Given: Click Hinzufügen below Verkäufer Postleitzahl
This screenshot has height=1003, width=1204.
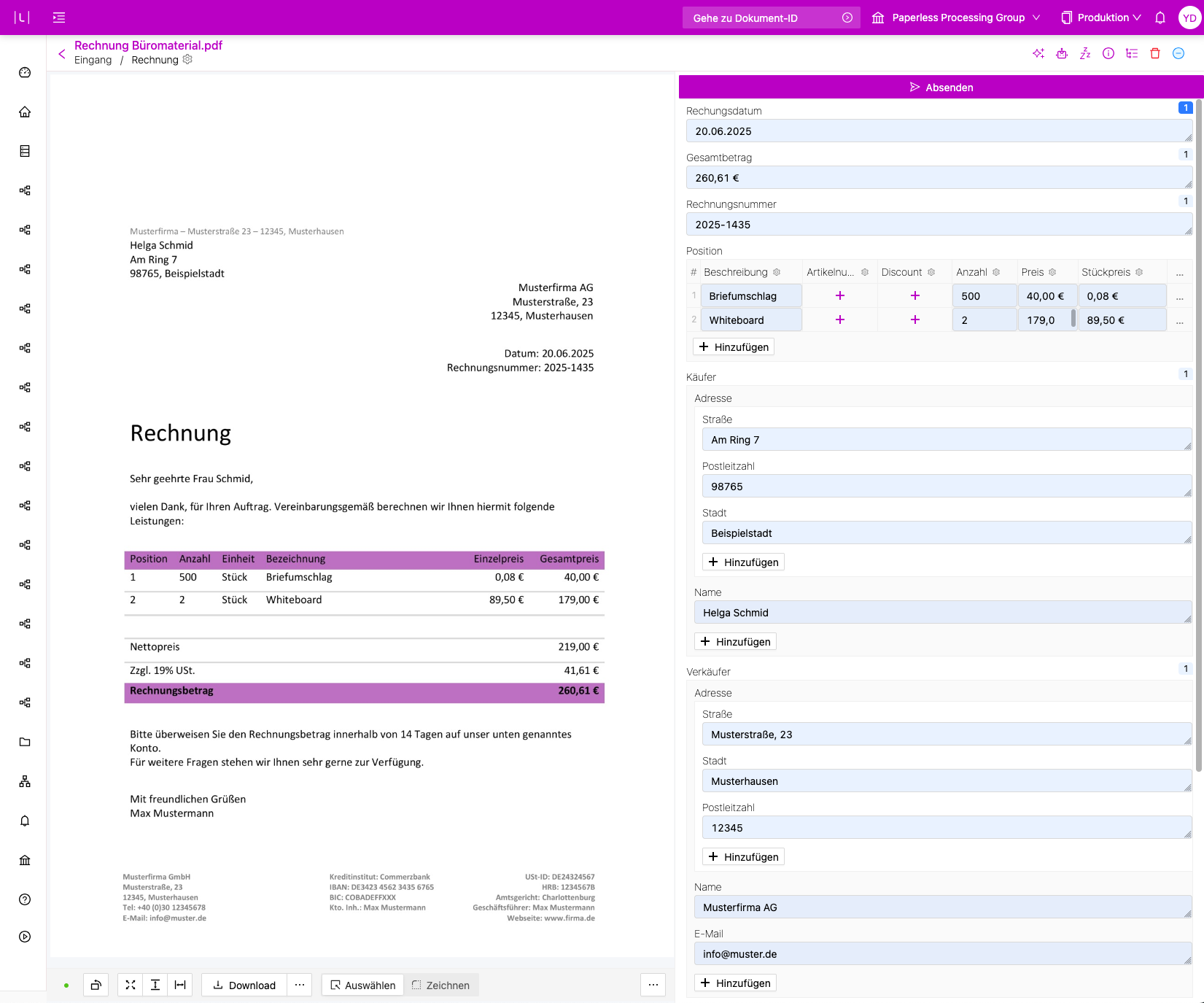Looking at the screenshot, I should point(743,856).
